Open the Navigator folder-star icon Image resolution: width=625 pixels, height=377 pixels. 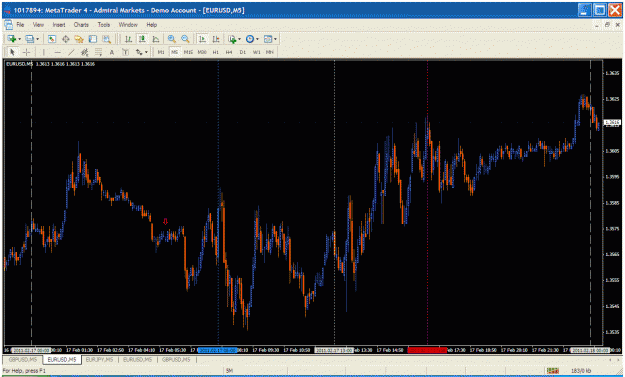79,39
